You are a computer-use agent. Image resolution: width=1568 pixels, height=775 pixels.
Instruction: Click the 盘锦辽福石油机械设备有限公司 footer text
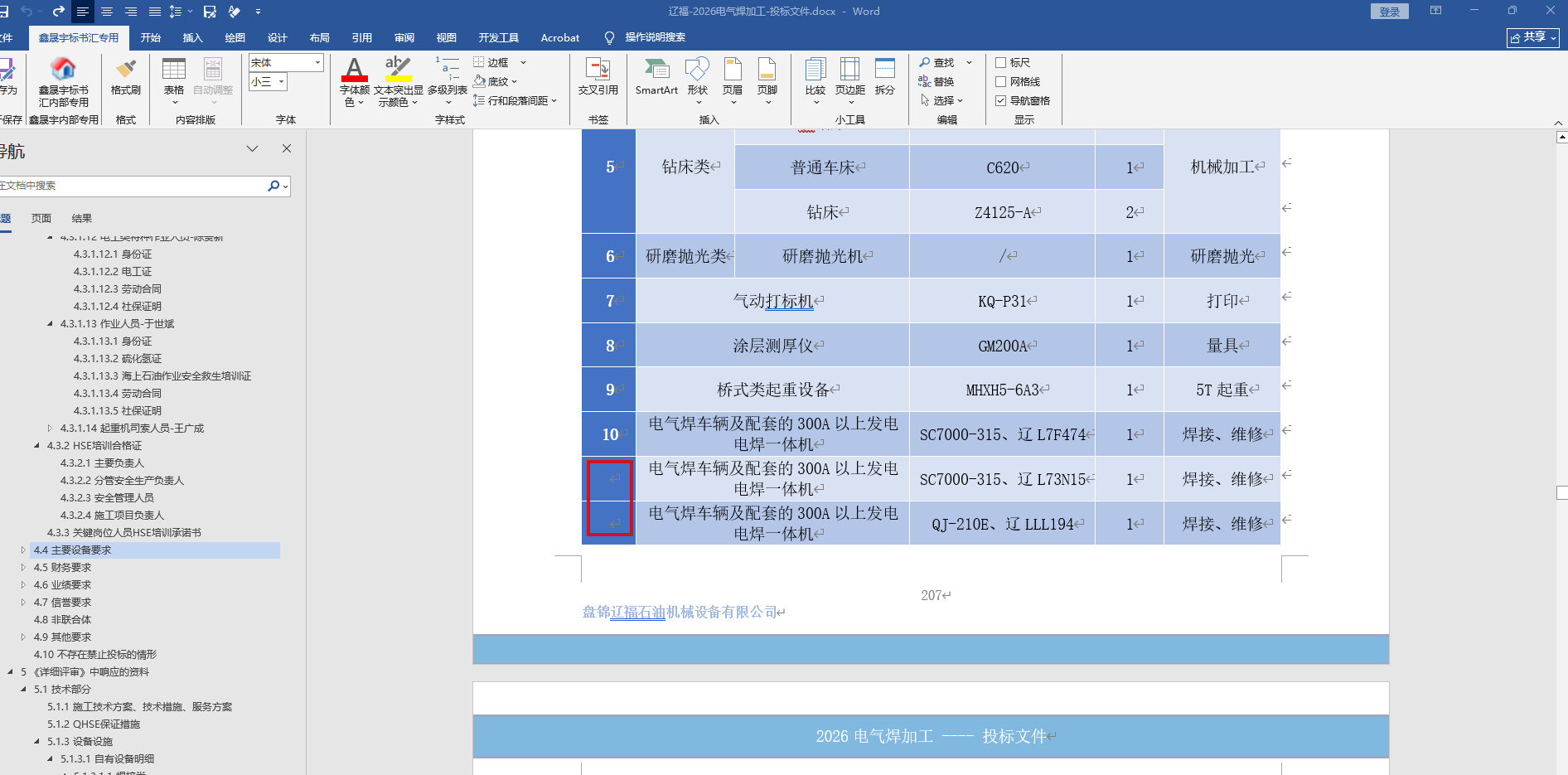point(680,613)
